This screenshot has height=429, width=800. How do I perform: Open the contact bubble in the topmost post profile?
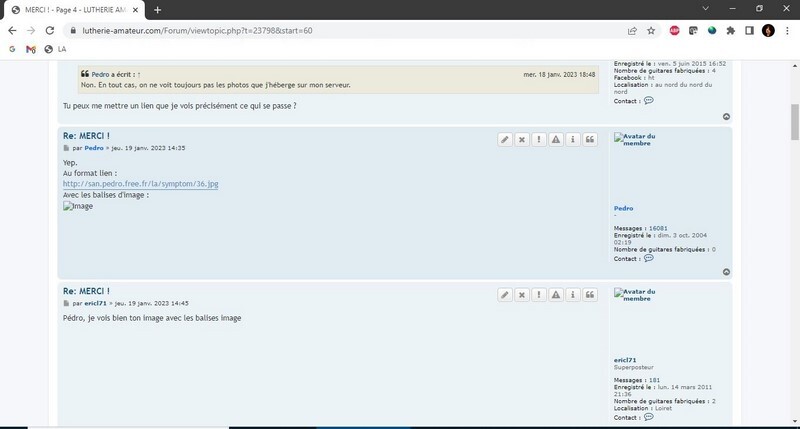(648, 100)
